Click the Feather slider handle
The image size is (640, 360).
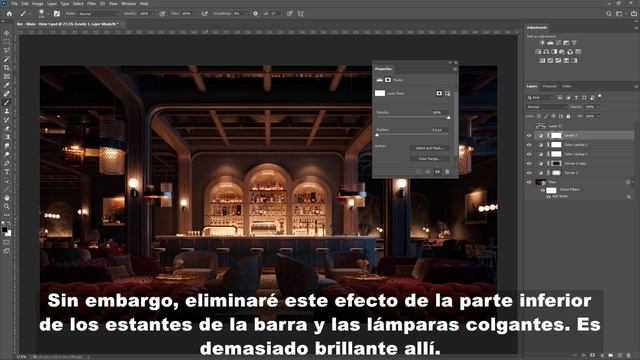coord(377,135)
